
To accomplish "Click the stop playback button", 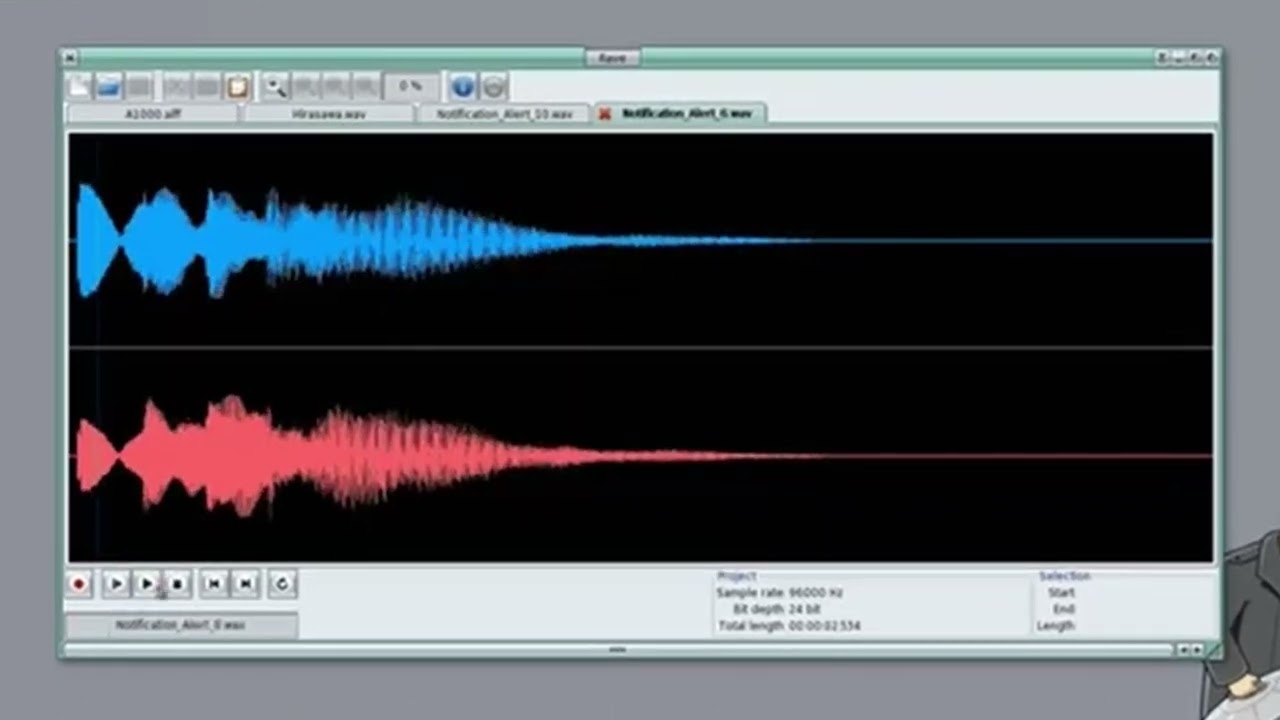I will click(x=177, y=584).
